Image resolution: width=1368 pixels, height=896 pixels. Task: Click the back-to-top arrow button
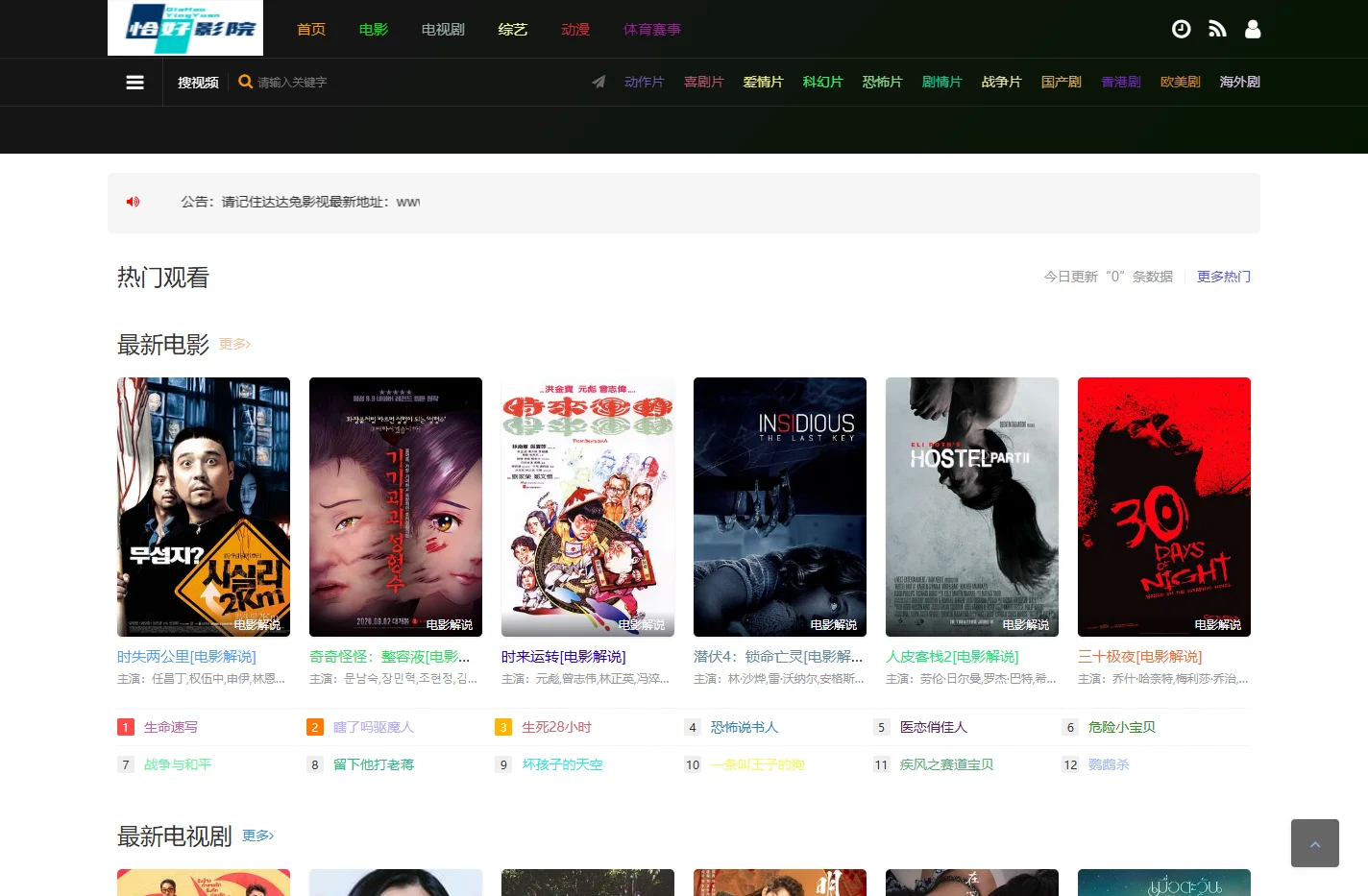[x=1315, y=843]
